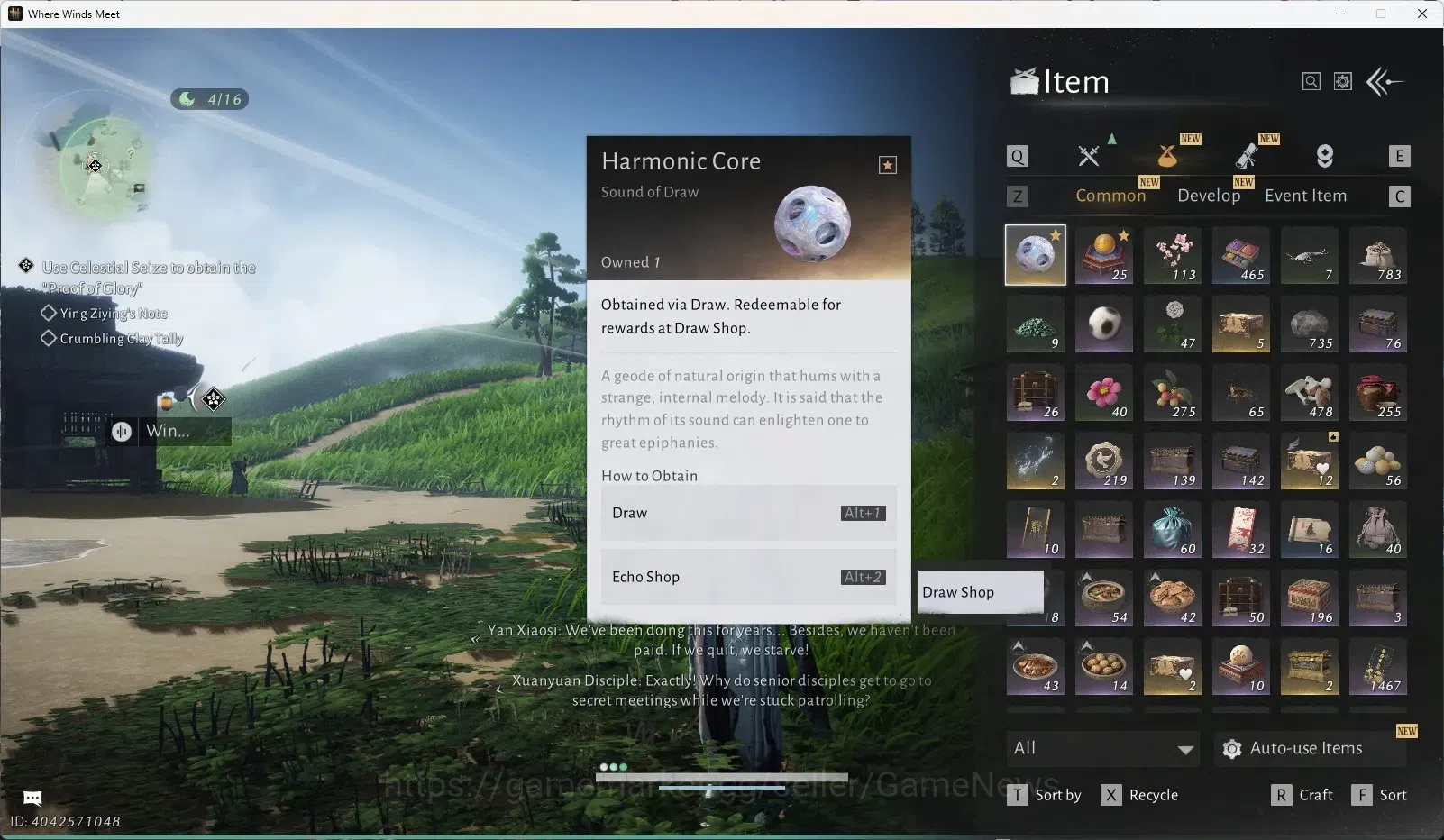Screen dimensions: 1444x840
Task: Click the Sort option
Action: point(1380,795)
